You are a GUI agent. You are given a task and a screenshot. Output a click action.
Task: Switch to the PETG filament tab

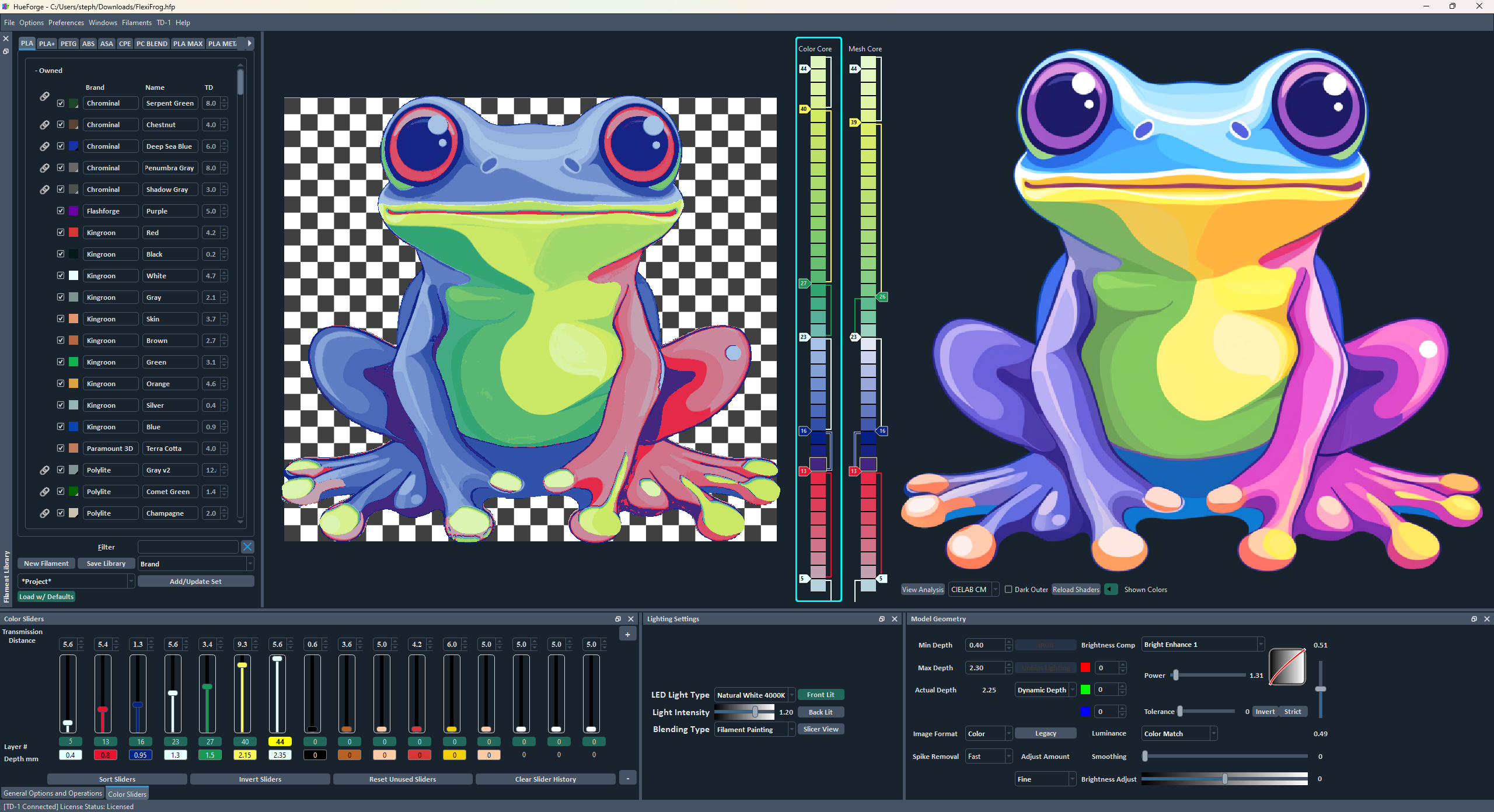(x=68, y=44)
